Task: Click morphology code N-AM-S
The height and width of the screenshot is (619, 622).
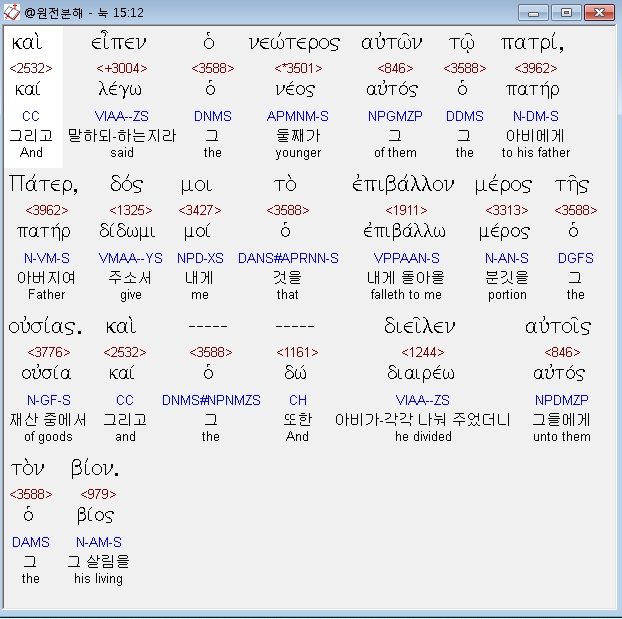Action: [98, 542]
